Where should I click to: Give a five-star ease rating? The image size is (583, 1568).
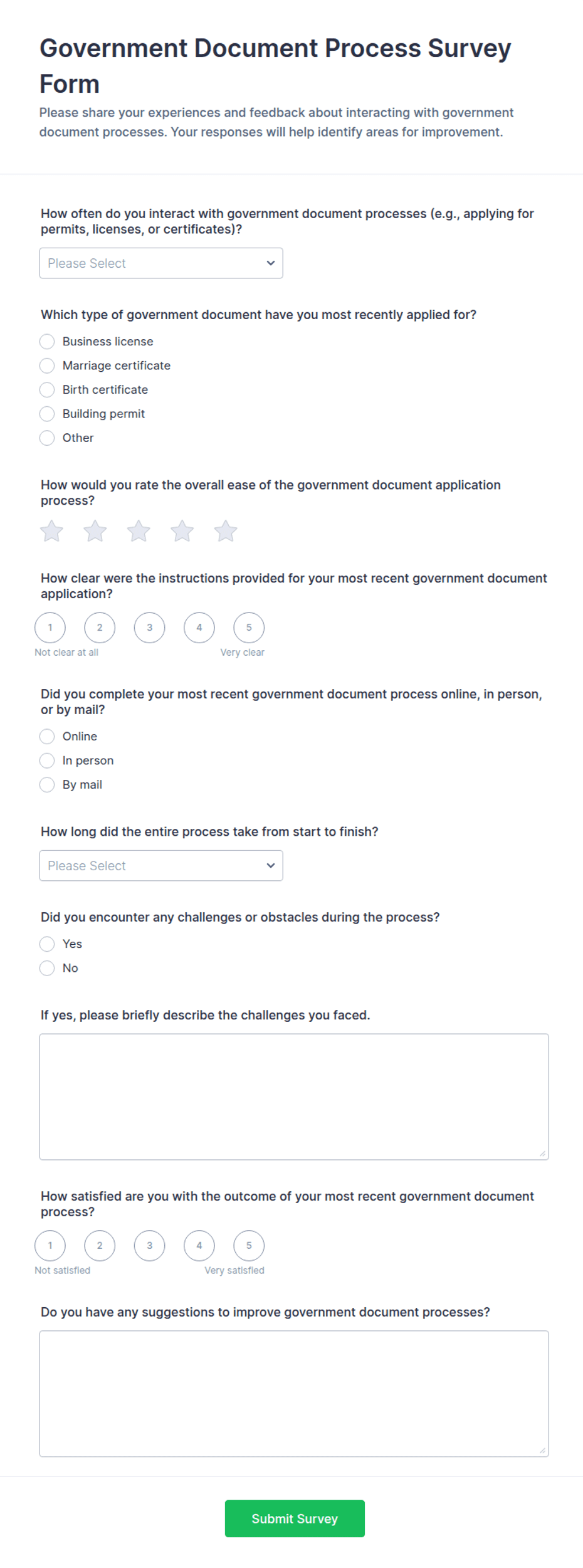coord(226,531)
